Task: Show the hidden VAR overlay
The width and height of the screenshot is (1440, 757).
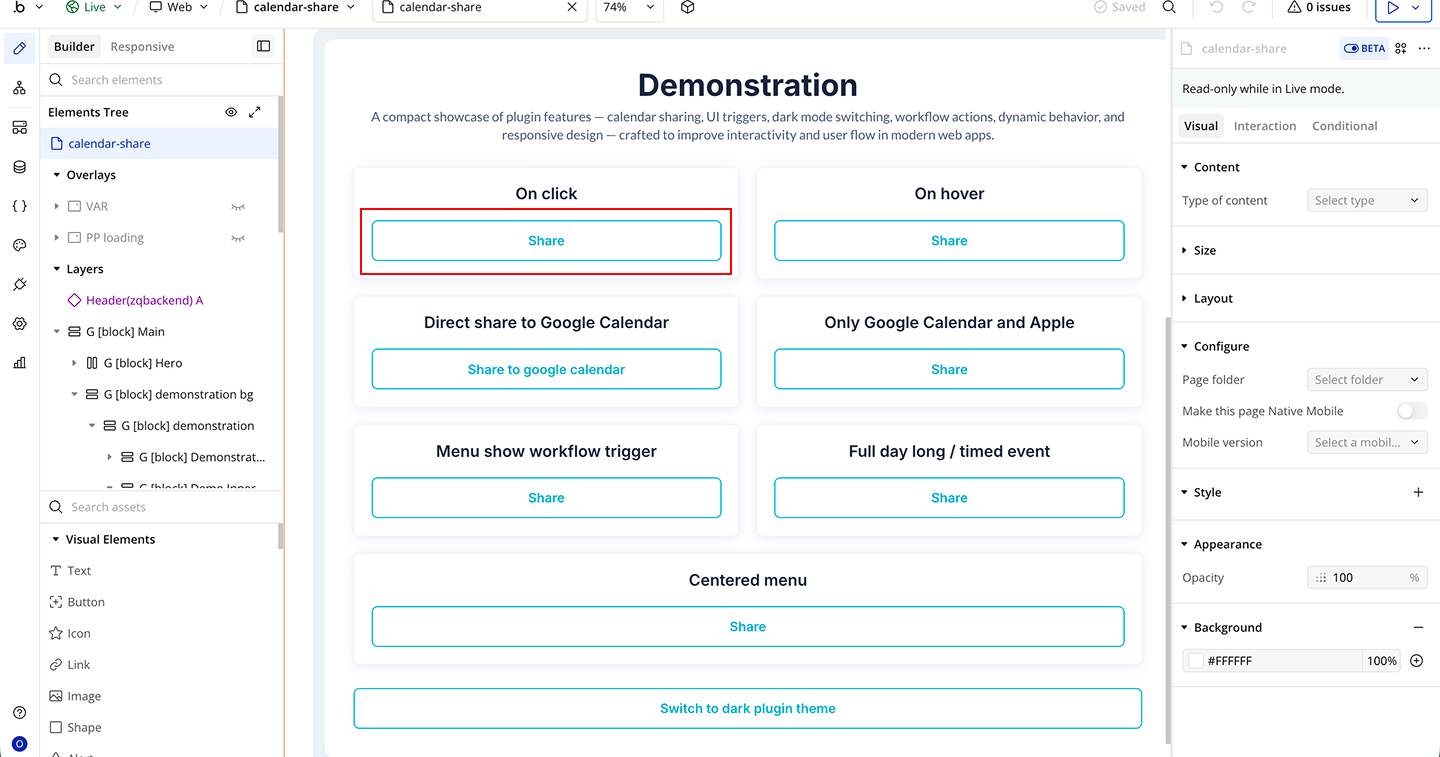Action: point(238,207)
